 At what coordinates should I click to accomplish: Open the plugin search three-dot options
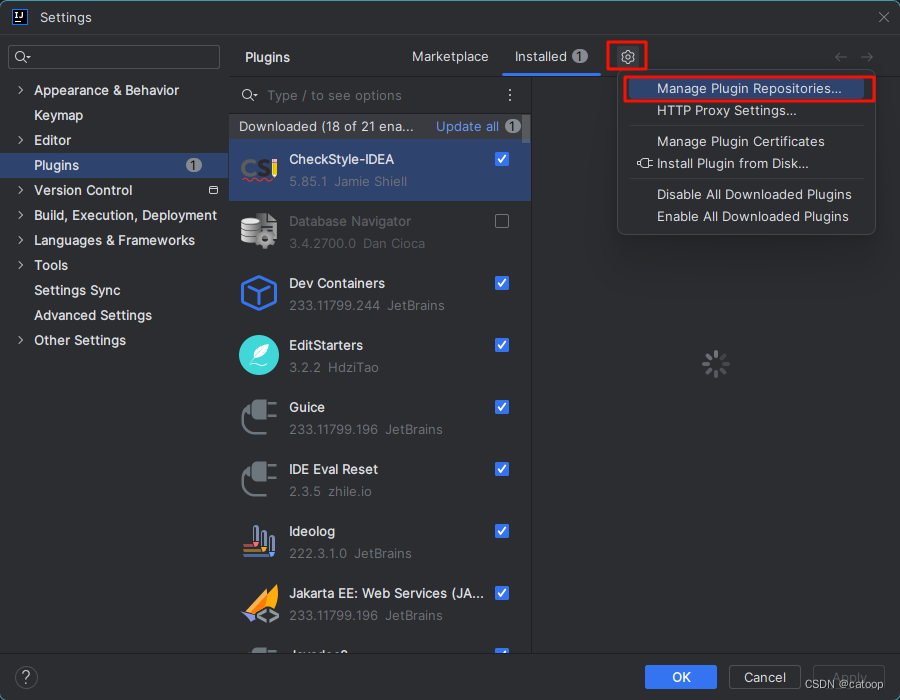tap(510, 95)
